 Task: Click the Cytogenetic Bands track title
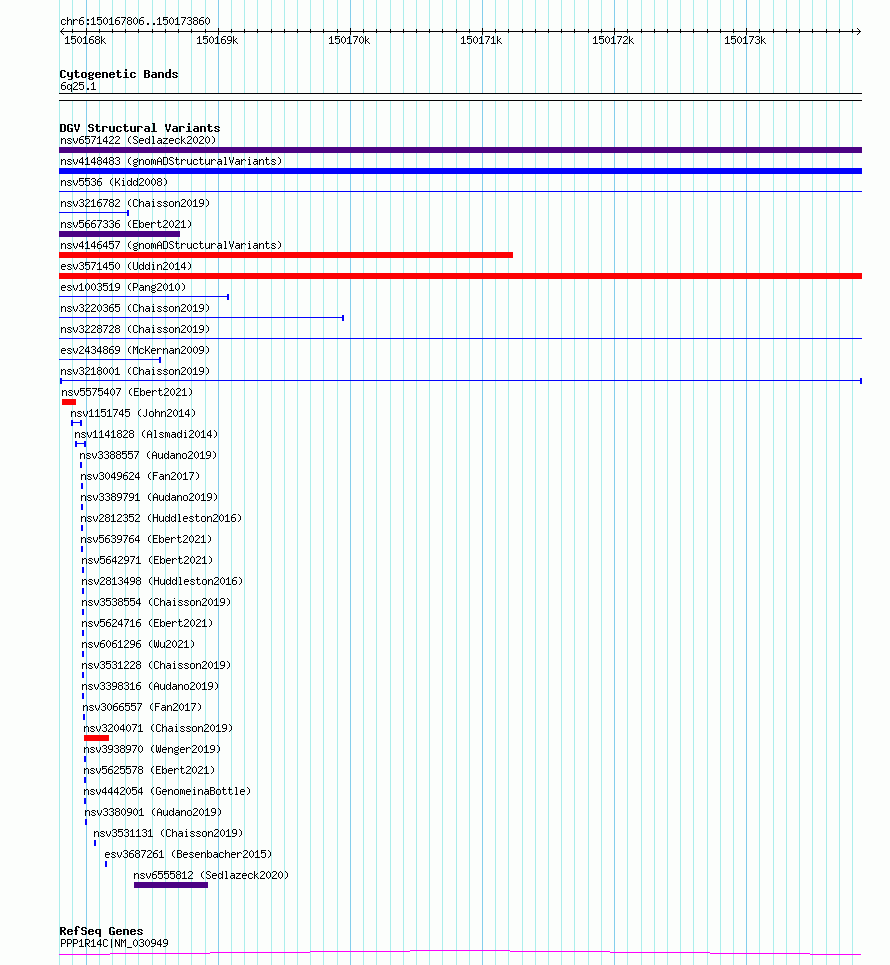pyautogui.click(x=119, y=74)
